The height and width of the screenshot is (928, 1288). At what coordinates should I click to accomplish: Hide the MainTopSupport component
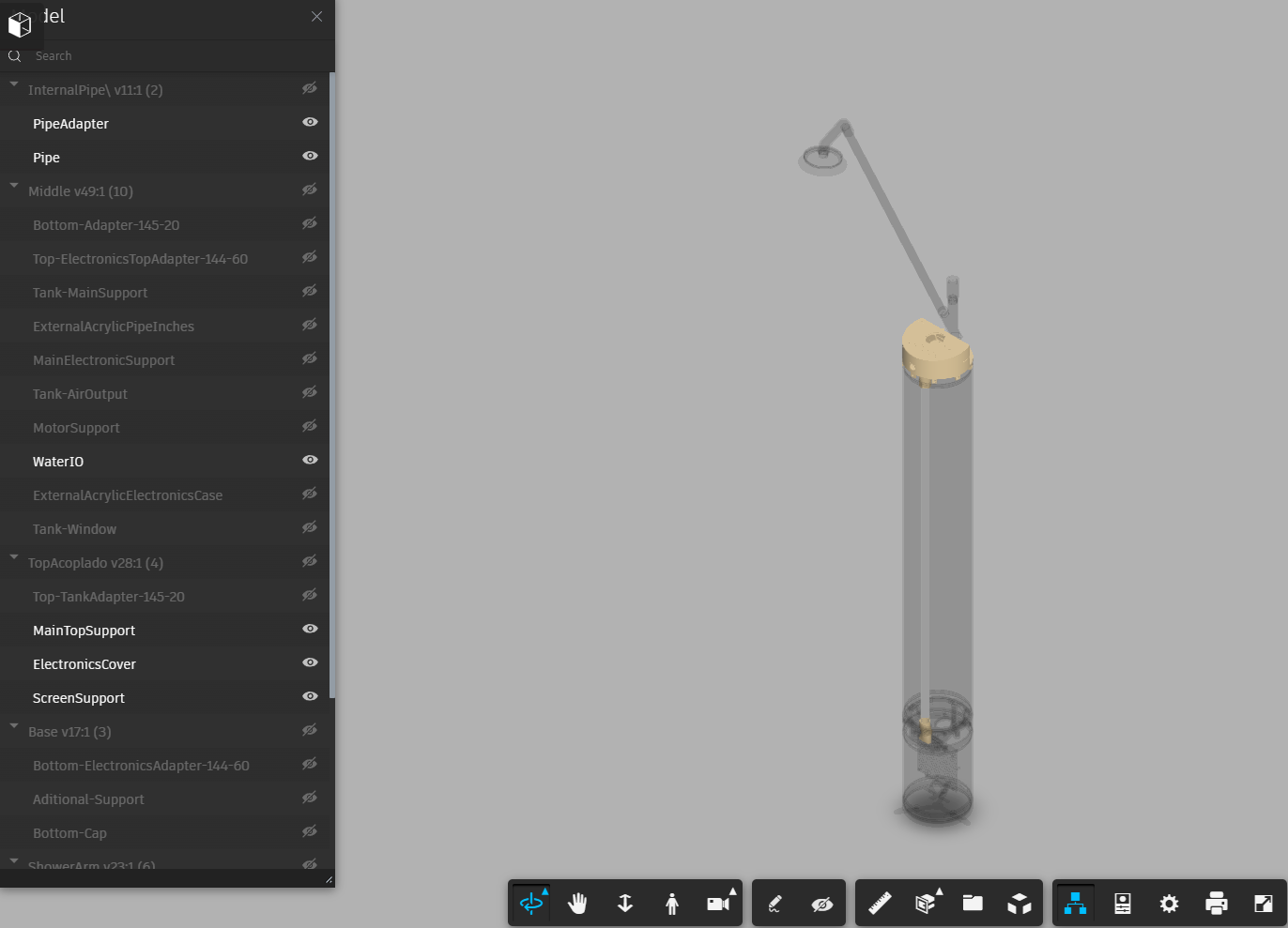click(x=310, y=629)
